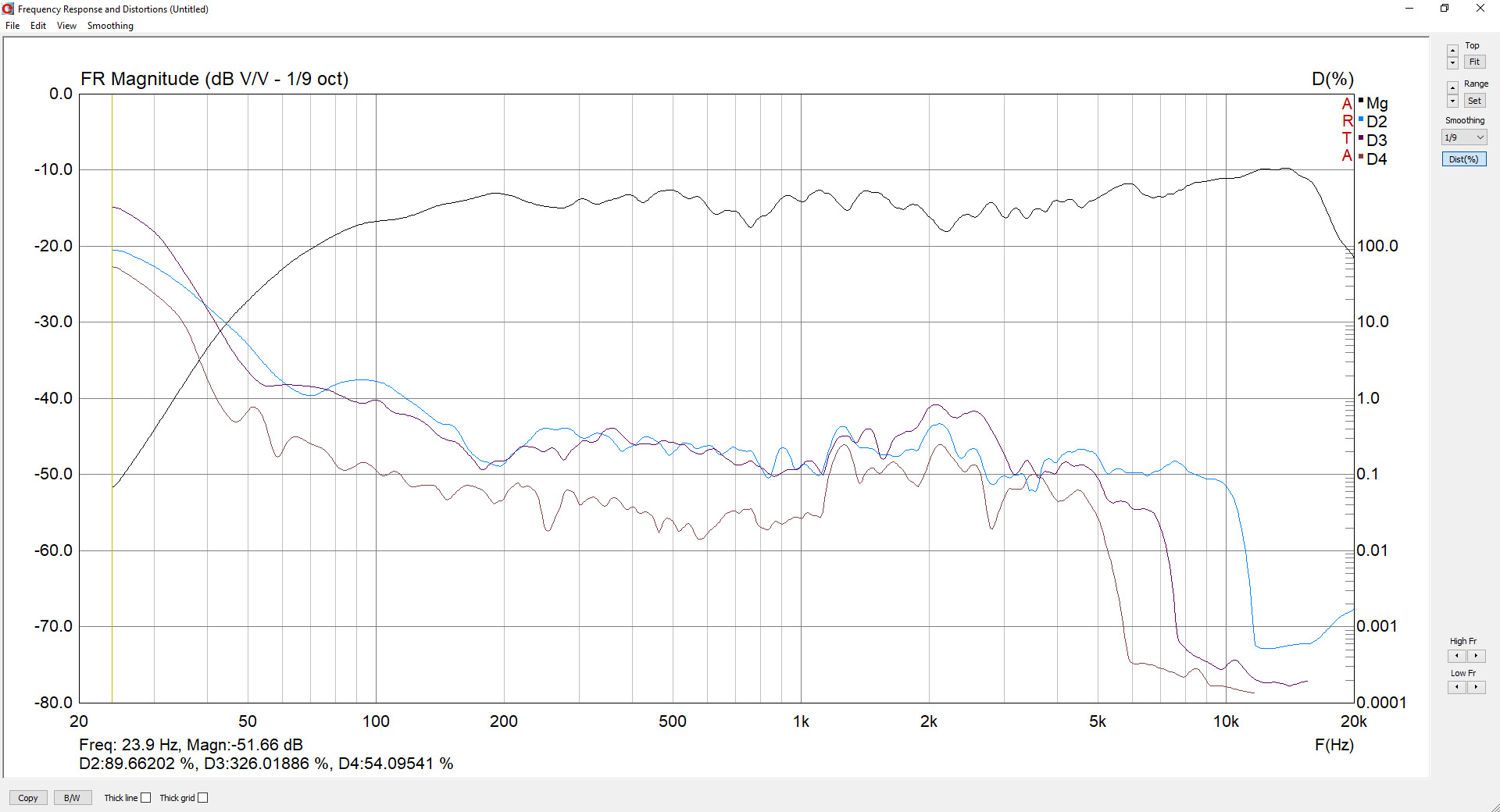The height and width of the screenshot is (812, 1500).
Task: Click the Mg legend color marker
Action: pos(1361,101)
